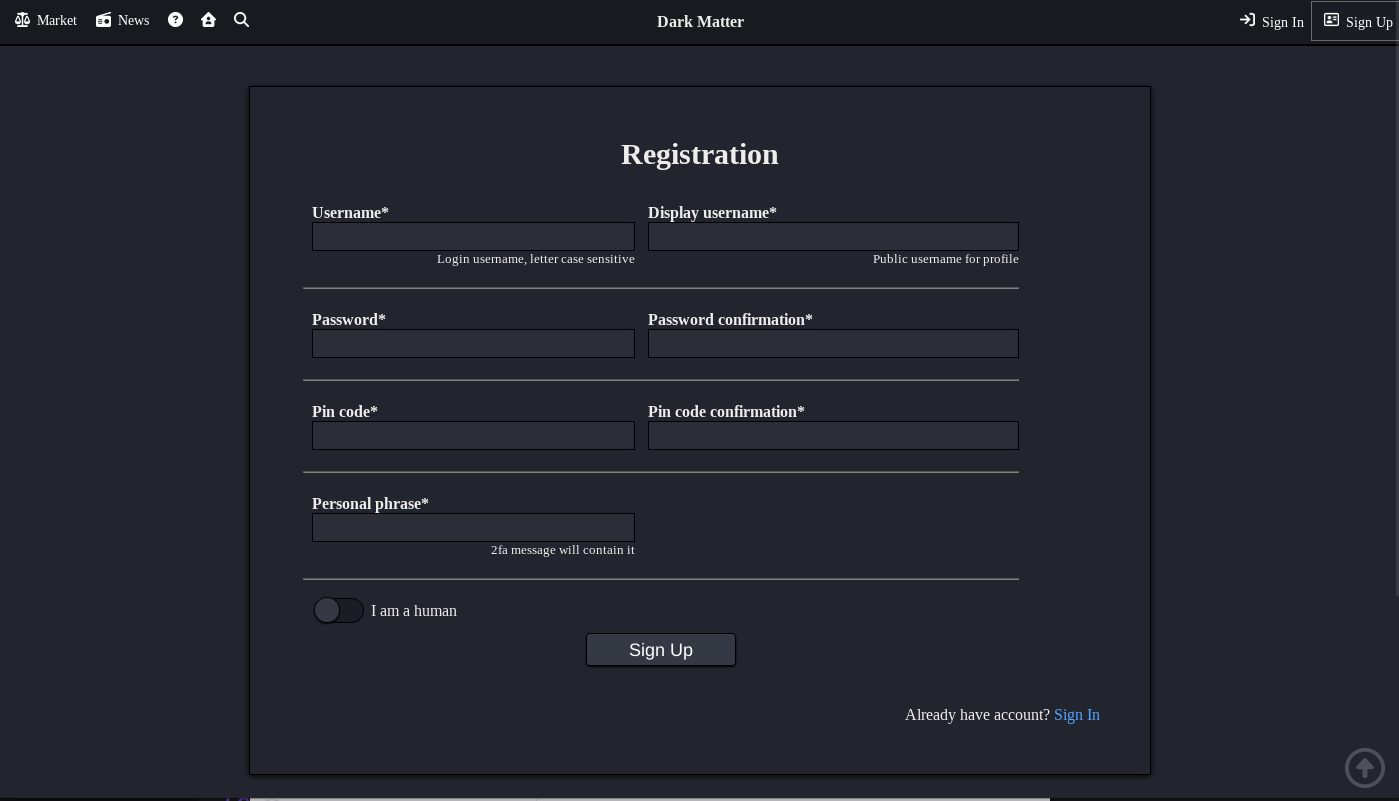Screen dimensions: 1399x801
Task: Open the Market menu item
Action: click(56, 21)
